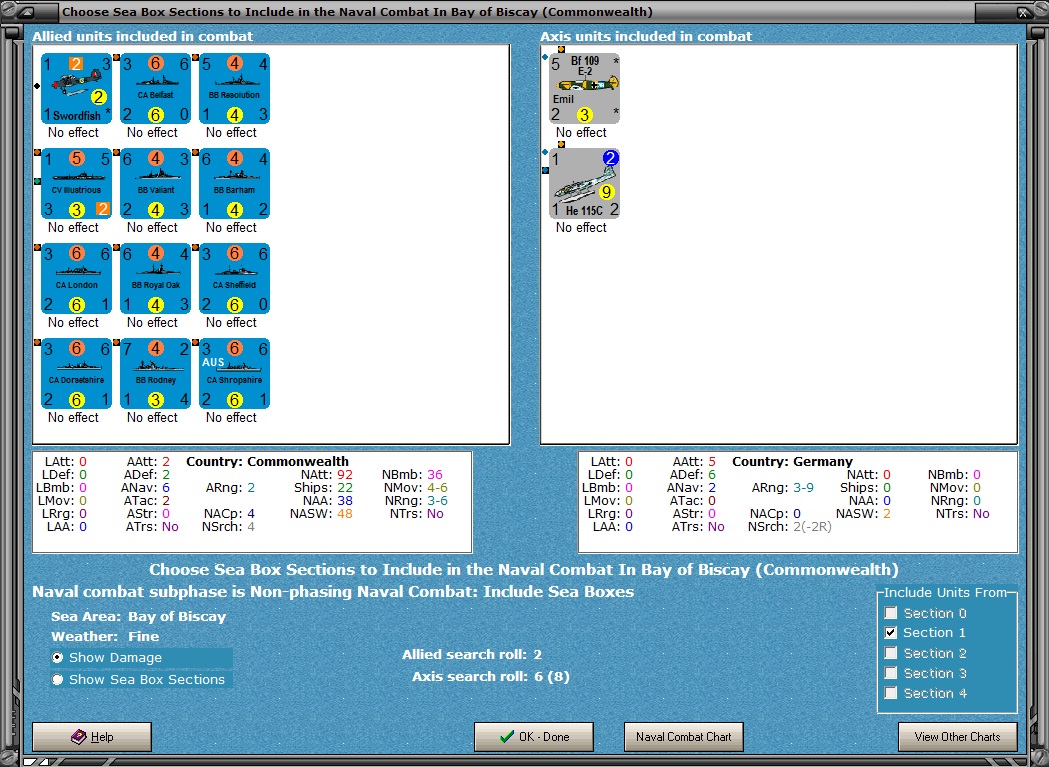
Task: Click the Sea Area Bay of Biscay label
Action: (138, 616)
